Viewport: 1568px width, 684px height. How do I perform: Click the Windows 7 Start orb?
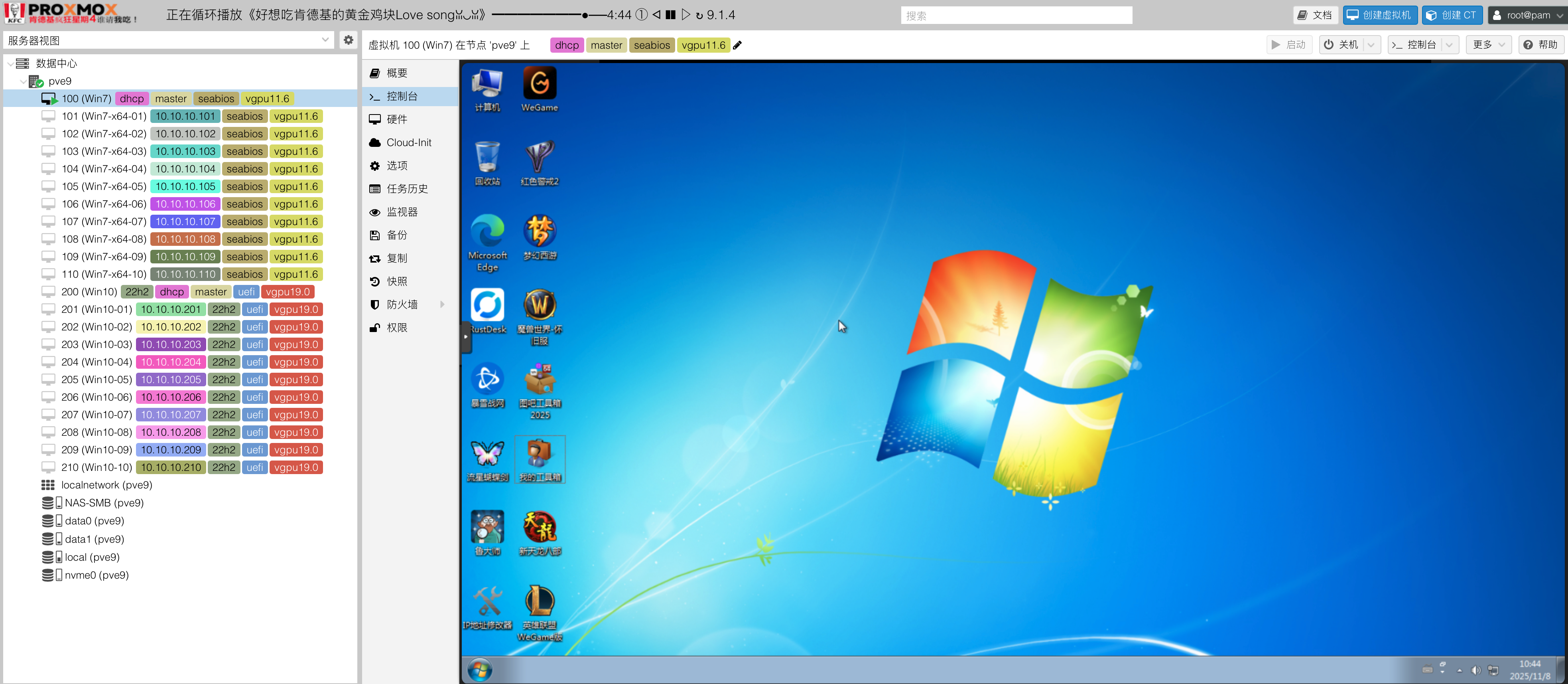[480, 670]
